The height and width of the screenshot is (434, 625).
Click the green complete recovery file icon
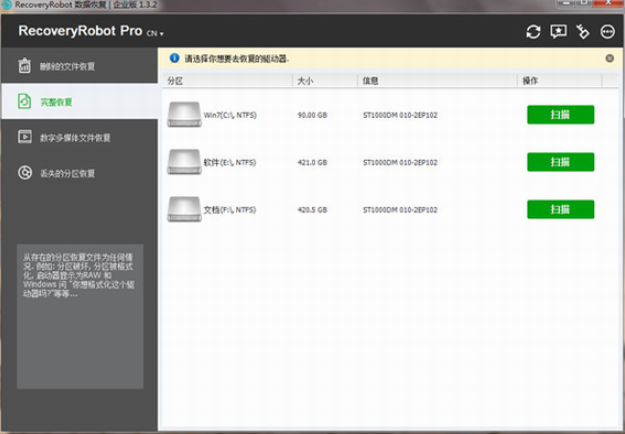[x=24, y=101]
